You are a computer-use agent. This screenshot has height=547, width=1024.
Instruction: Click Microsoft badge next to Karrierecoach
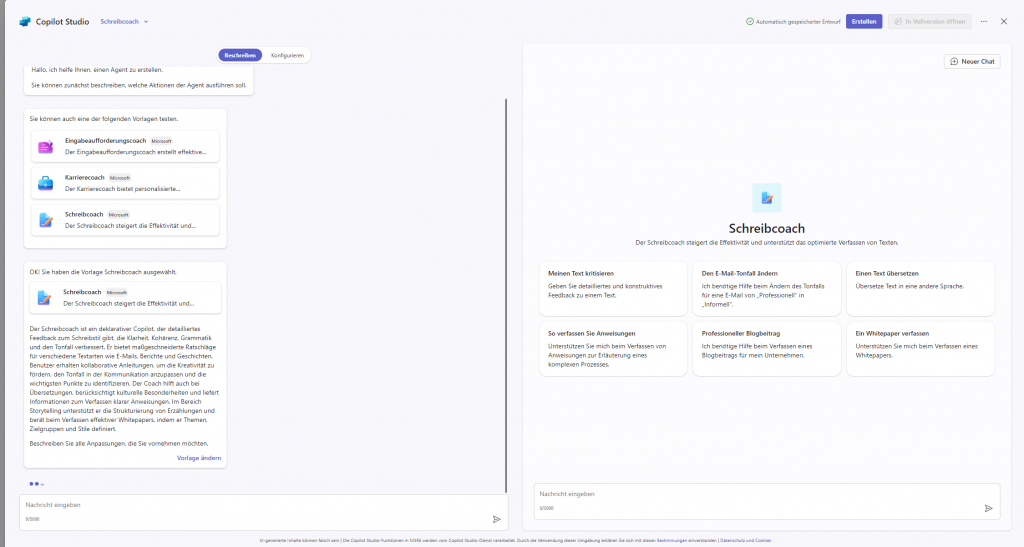pyautogui.click(x=120, y=178)
